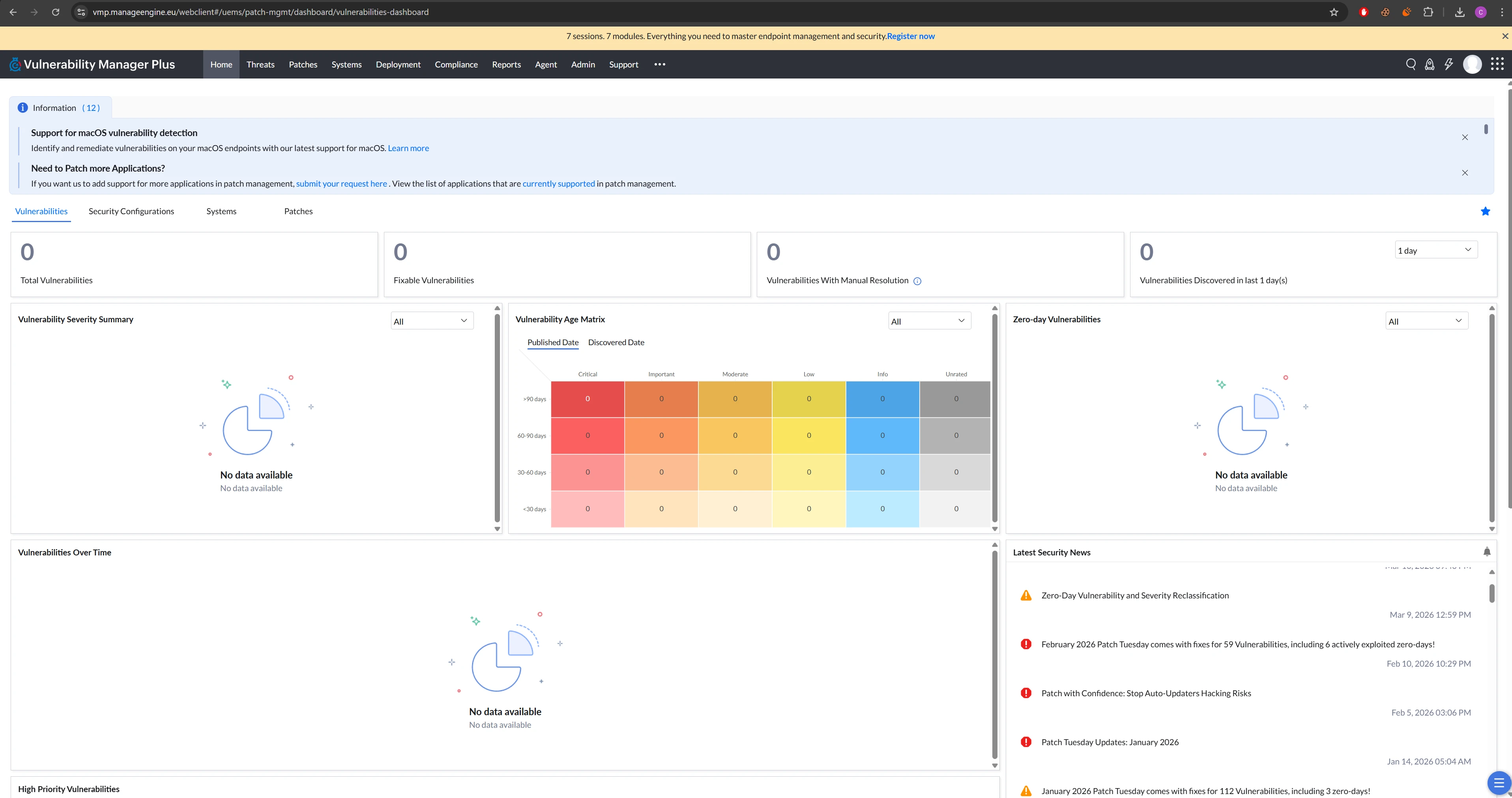This screenshot has width=1512, height=798.
Task: Select the Published Date tab
Action: tap(553, 343)
